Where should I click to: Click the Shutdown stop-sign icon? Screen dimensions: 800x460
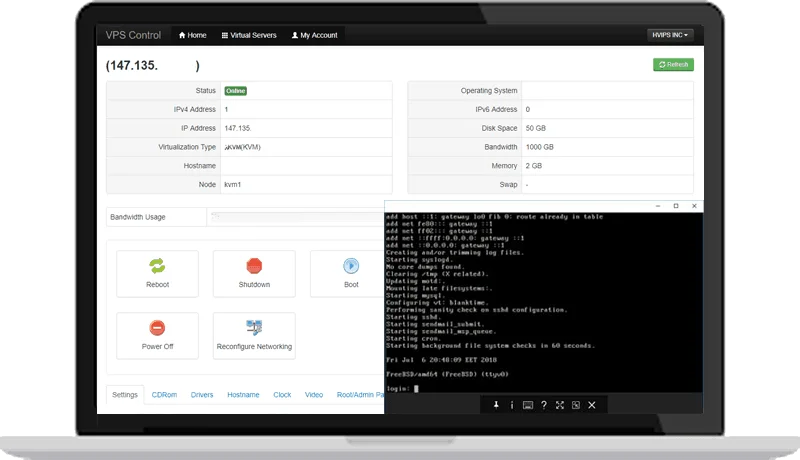(254, 266)
